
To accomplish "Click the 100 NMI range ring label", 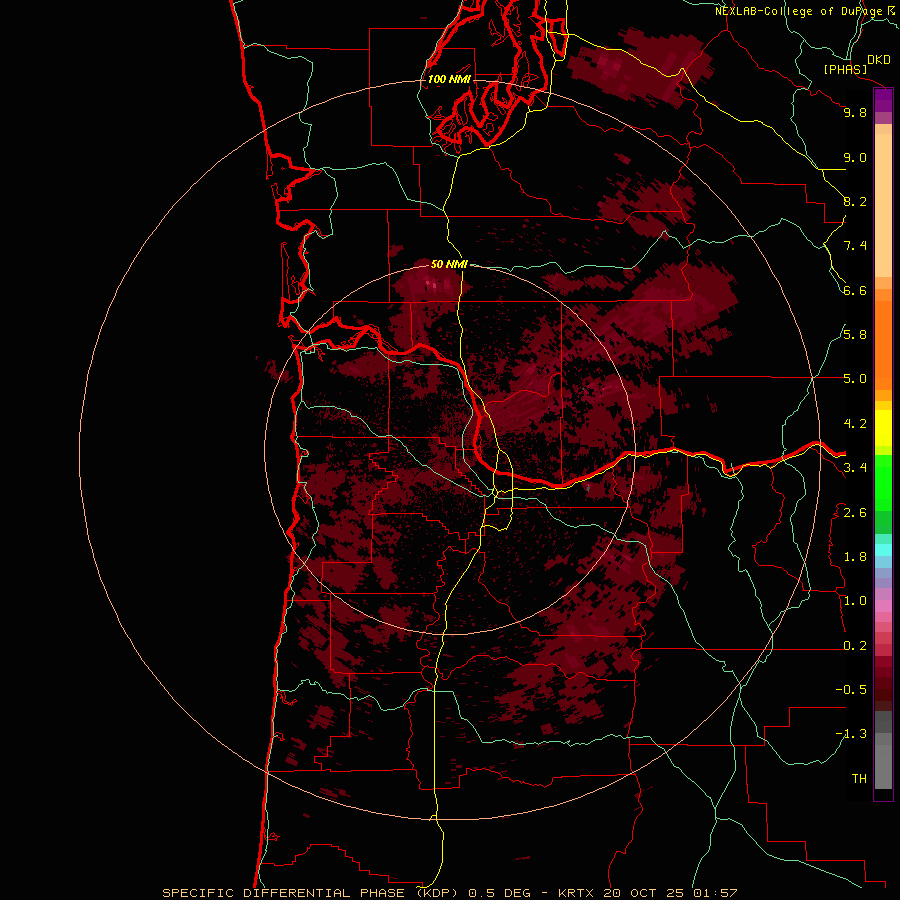I will point(449,79).
